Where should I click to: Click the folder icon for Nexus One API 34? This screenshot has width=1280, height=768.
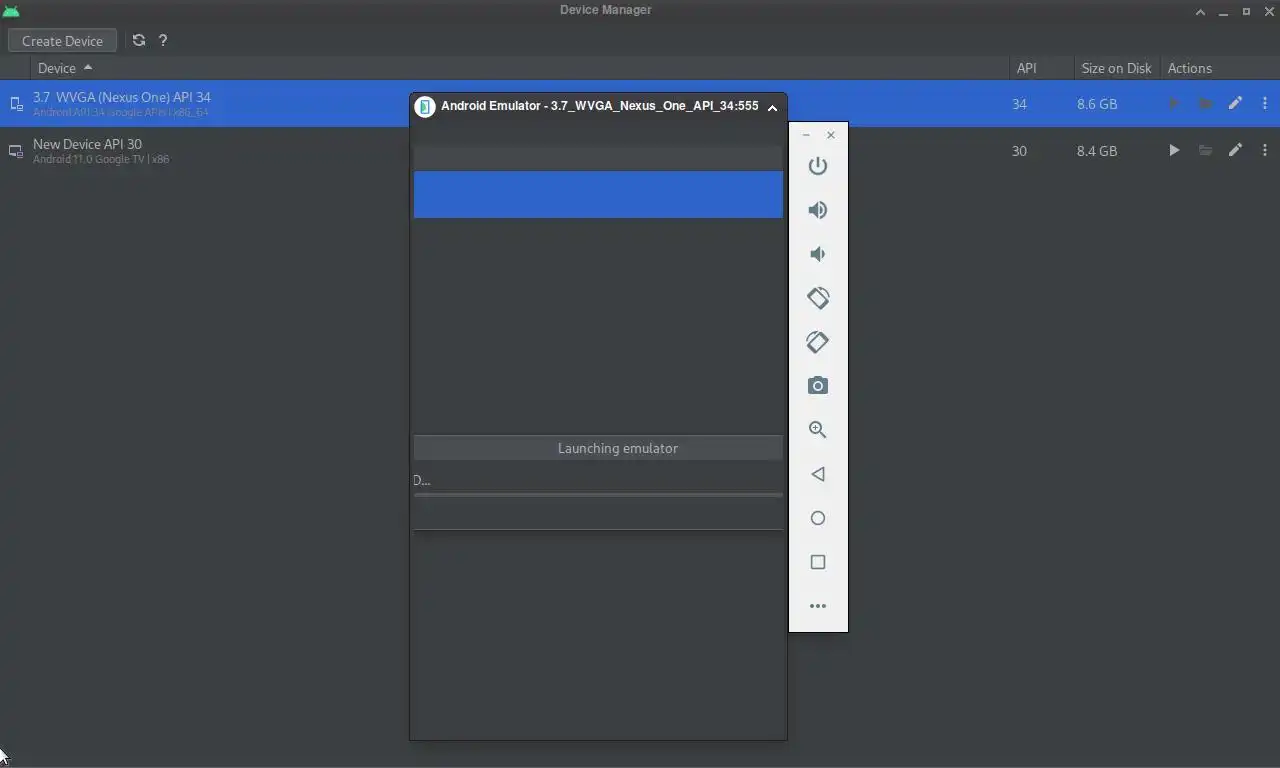click(1205, 103)
